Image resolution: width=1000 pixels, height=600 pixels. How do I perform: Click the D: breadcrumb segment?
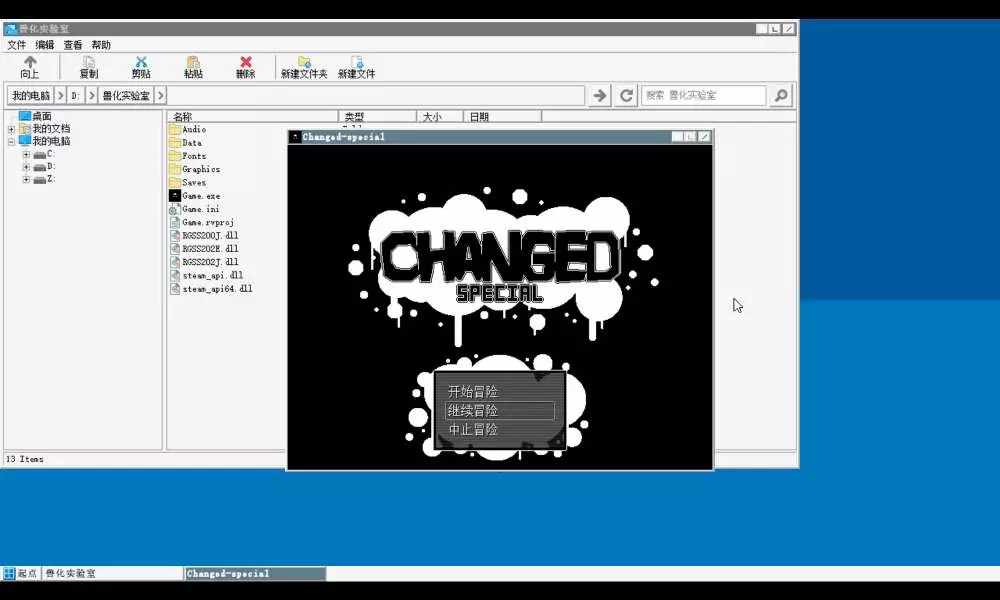[x=75, y=96]
